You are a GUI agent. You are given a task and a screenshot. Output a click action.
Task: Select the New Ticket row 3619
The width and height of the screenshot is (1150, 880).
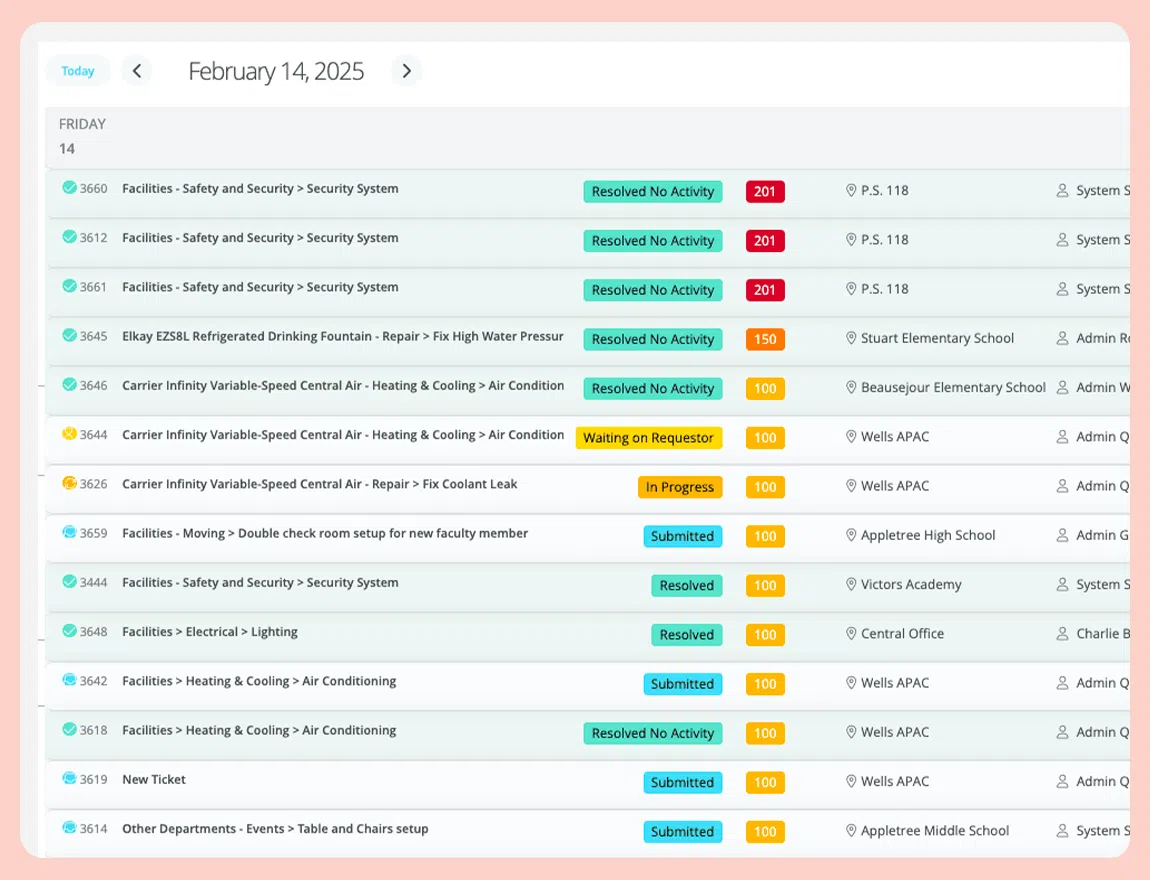tap(587, 782)
